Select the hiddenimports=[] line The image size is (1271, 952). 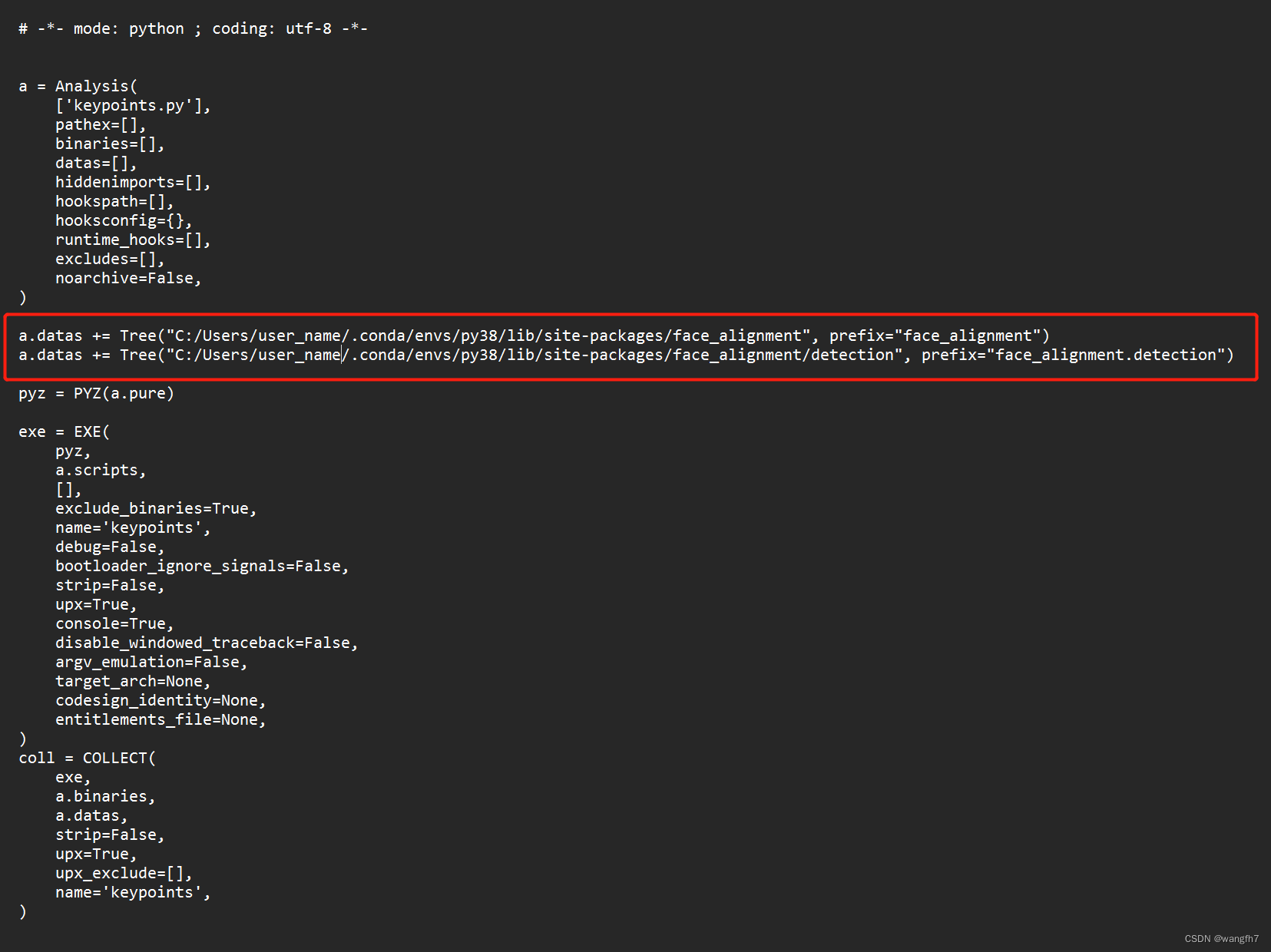point(133,182)
